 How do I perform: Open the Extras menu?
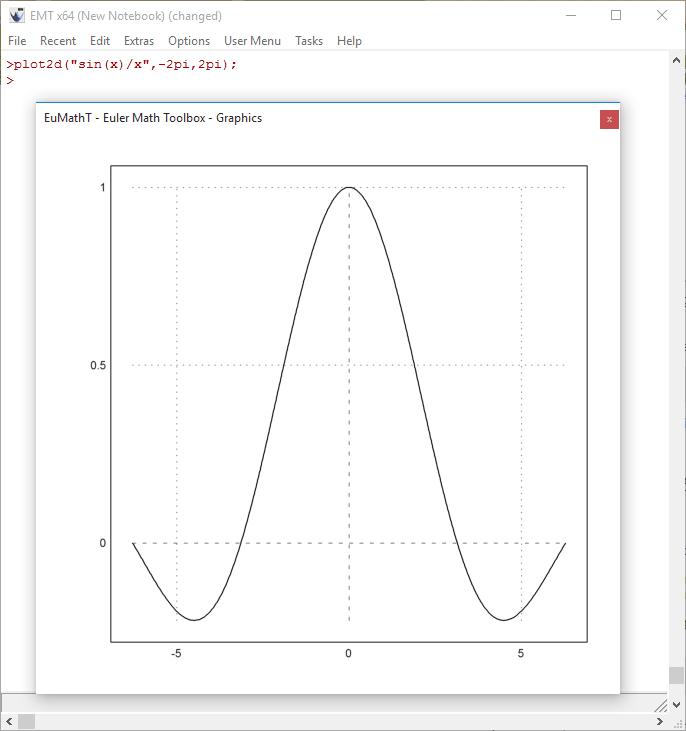(139, 41)
